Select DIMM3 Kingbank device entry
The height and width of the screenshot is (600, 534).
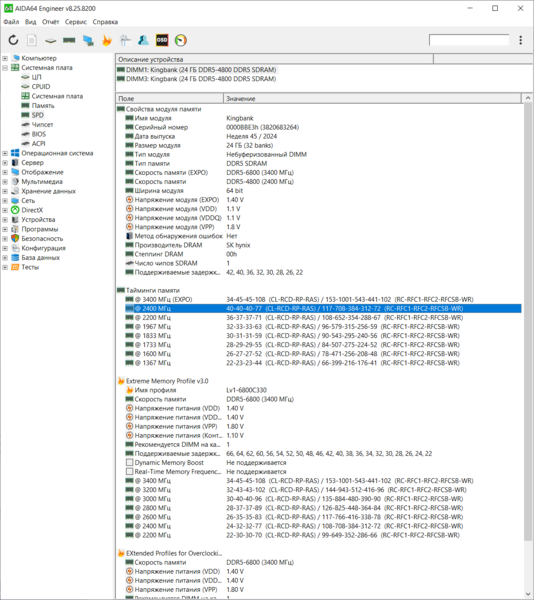click(x=201, y=79)
